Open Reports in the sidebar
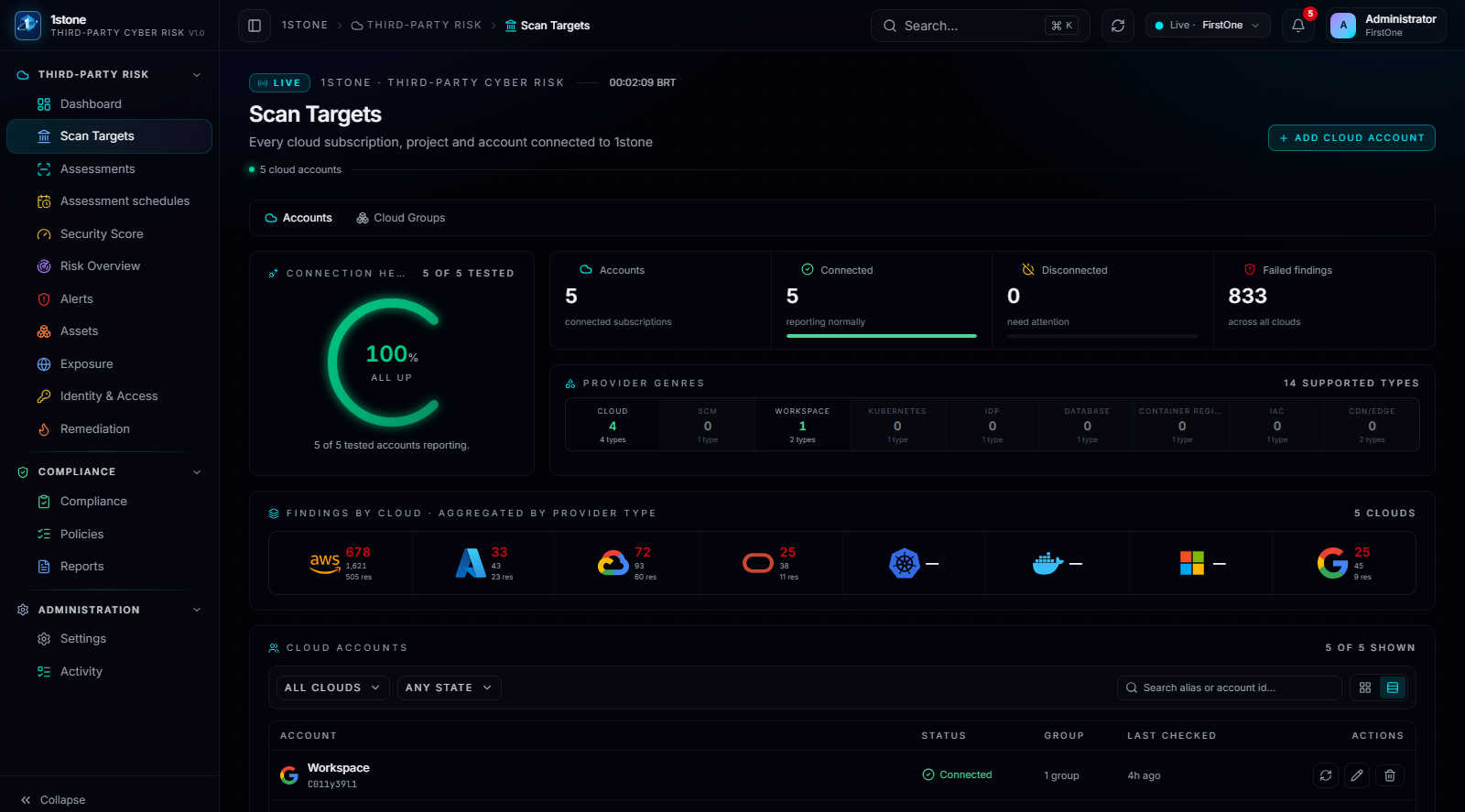1465x812 pixels. (x=109, y=567)
